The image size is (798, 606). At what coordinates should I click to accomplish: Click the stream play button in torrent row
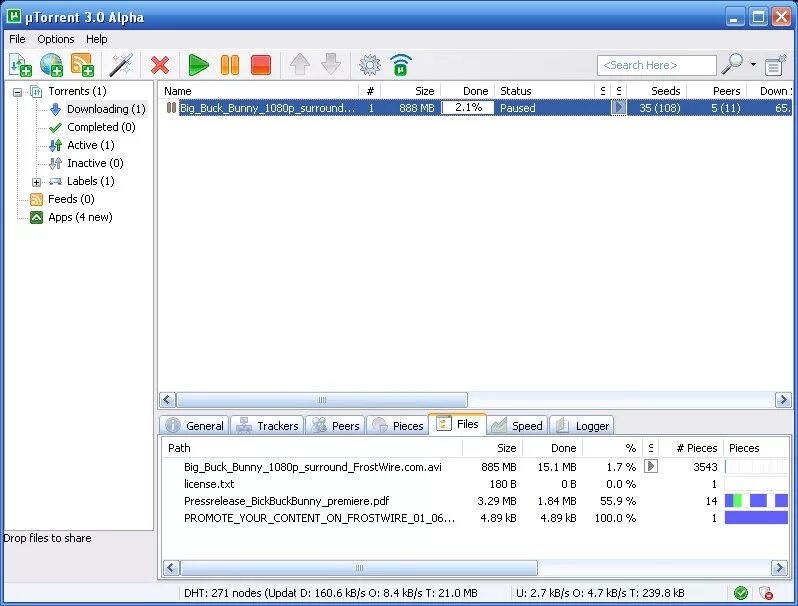(x=618, y=107)
